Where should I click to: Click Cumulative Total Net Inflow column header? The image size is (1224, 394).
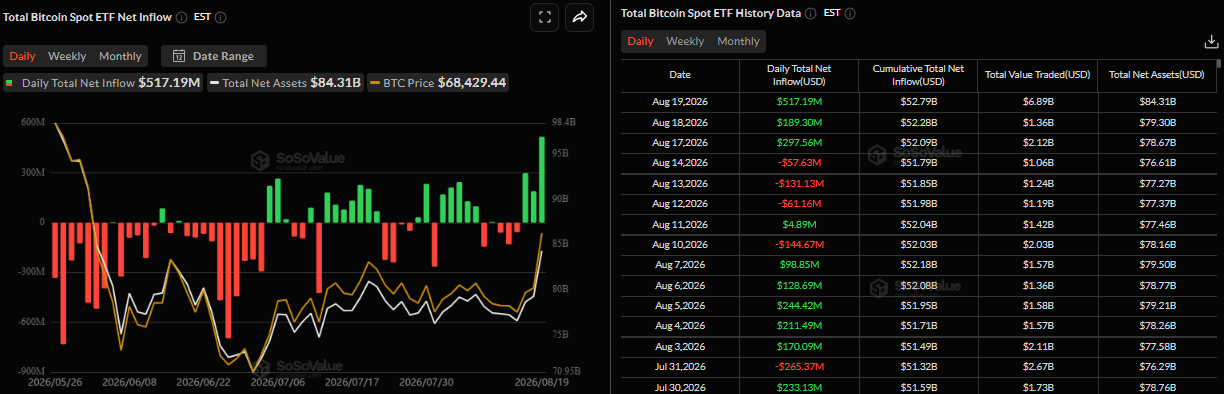pos(918,75)
